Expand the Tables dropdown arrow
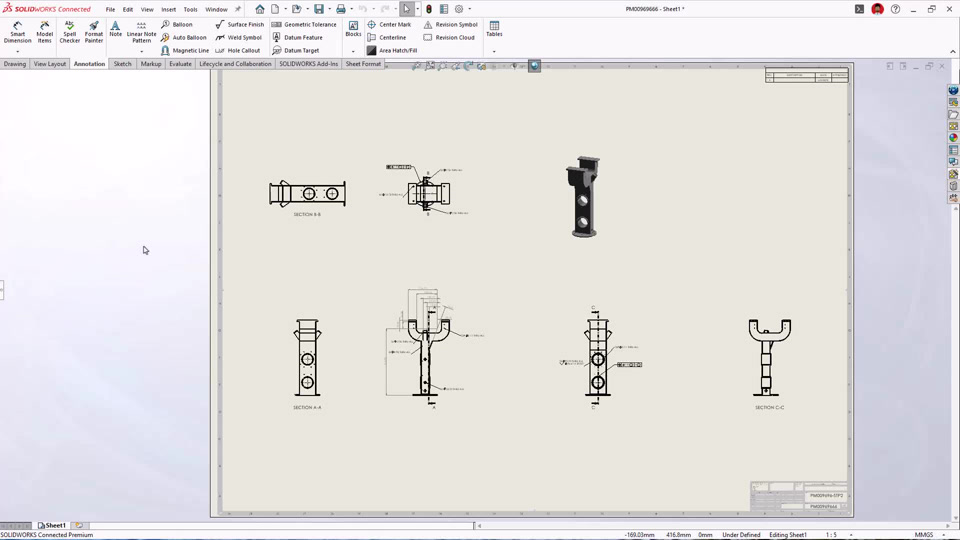The width and height of the screenshot is (960, 540). click(x=494, y=51)
